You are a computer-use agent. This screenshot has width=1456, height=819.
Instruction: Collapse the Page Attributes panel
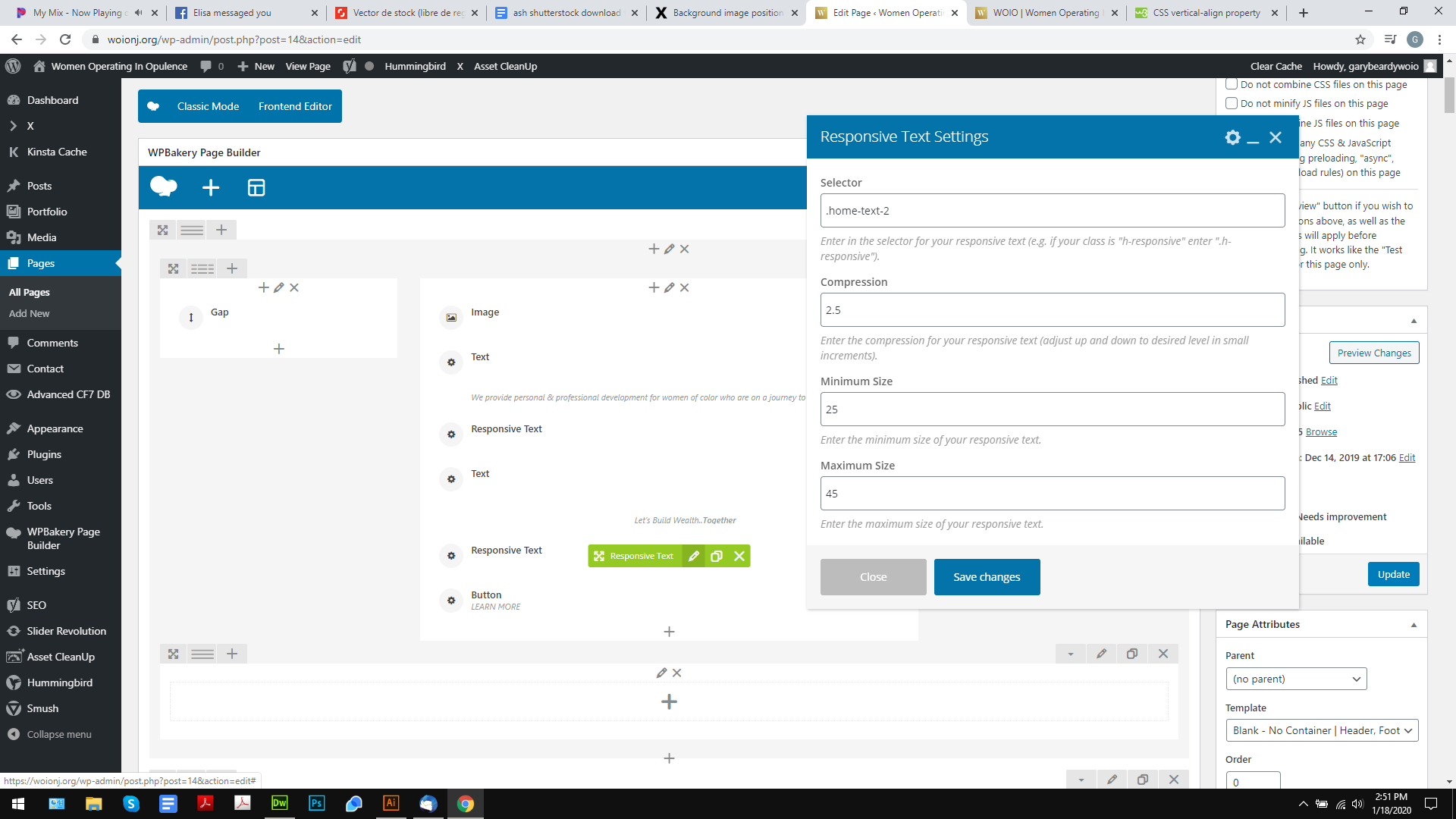[x=1414, y=625]
